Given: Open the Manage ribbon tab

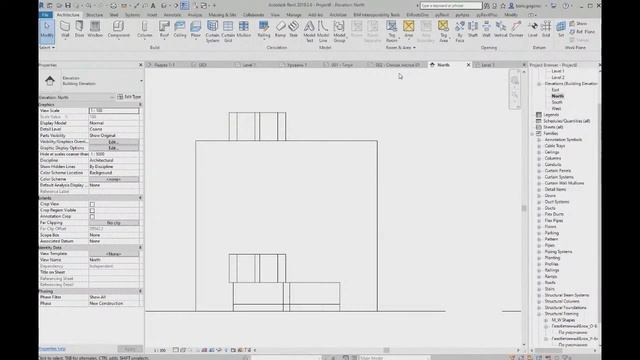Looking at the screenshot, I should tap(293, 15).
